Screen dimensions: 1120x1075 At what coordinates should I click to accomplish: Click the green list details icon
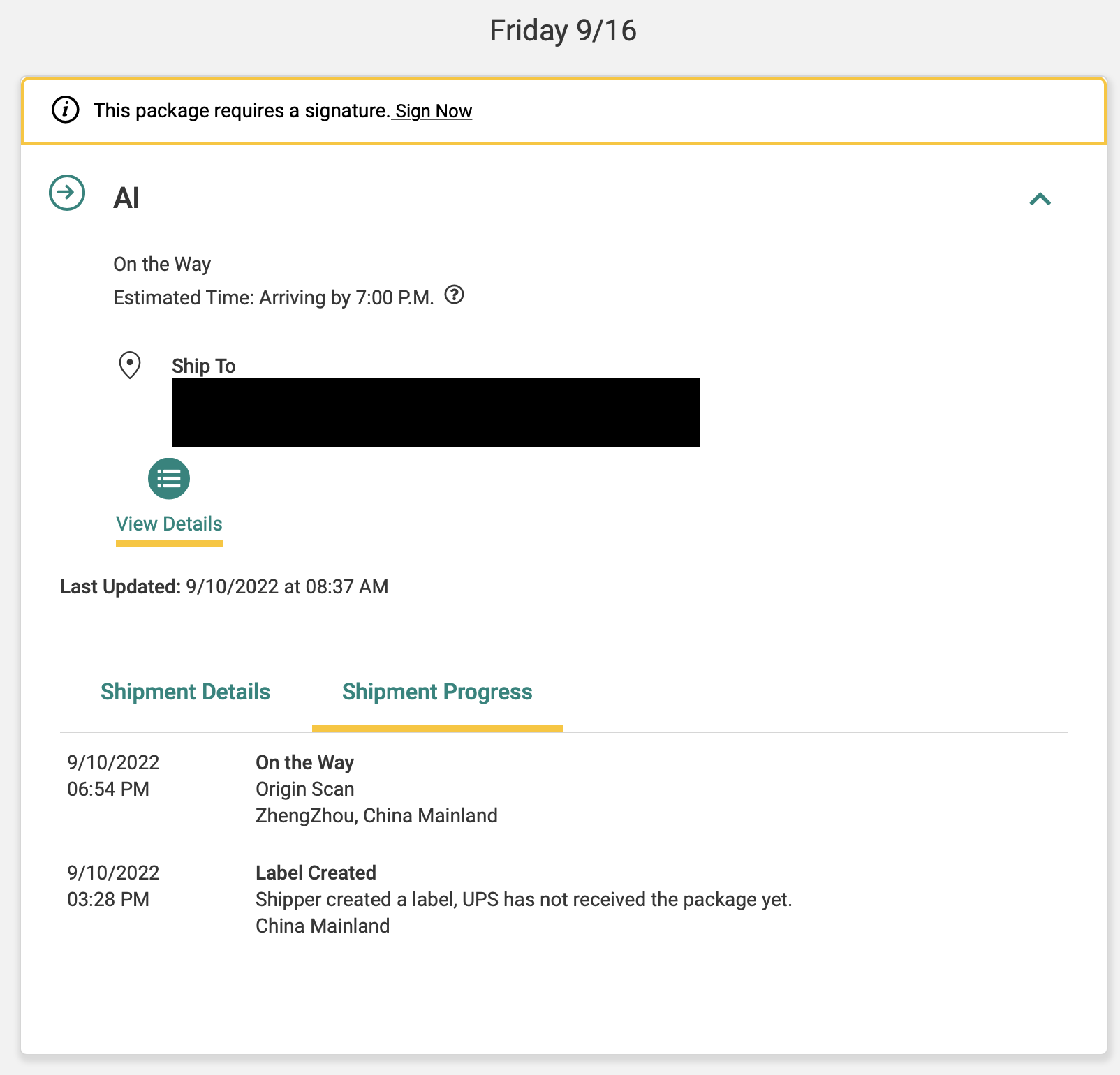tap(169, 479)
